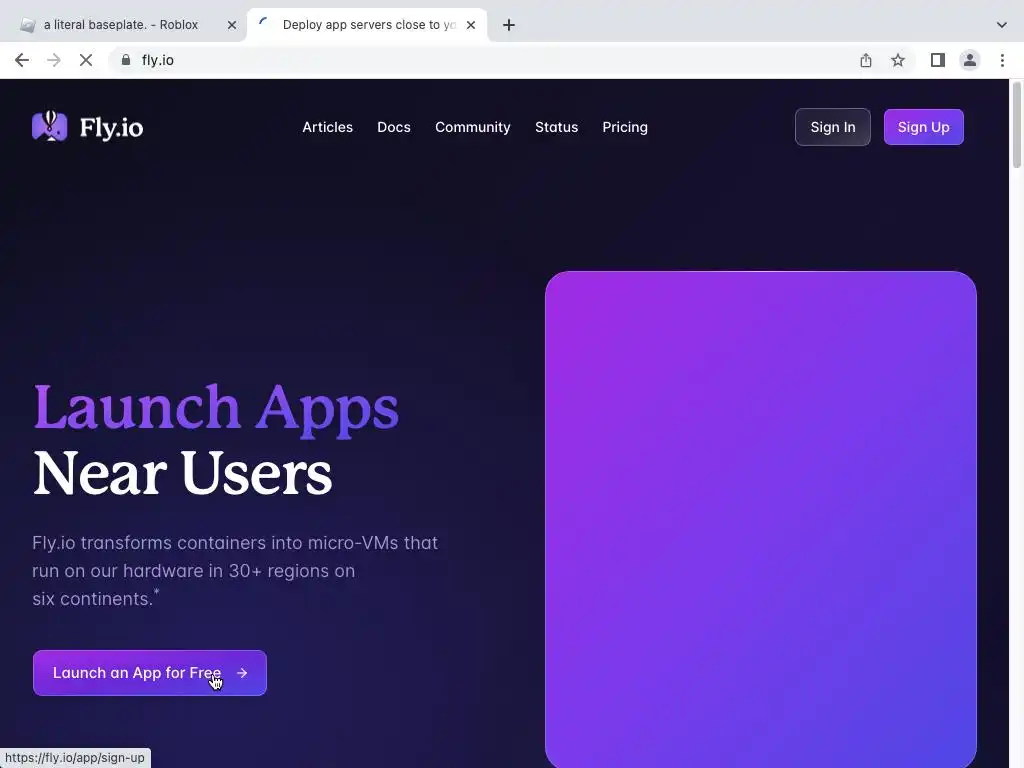Screen dimensions: 1024x768
Task: Open the Docs nav link
Action: [x=394, y=127]
